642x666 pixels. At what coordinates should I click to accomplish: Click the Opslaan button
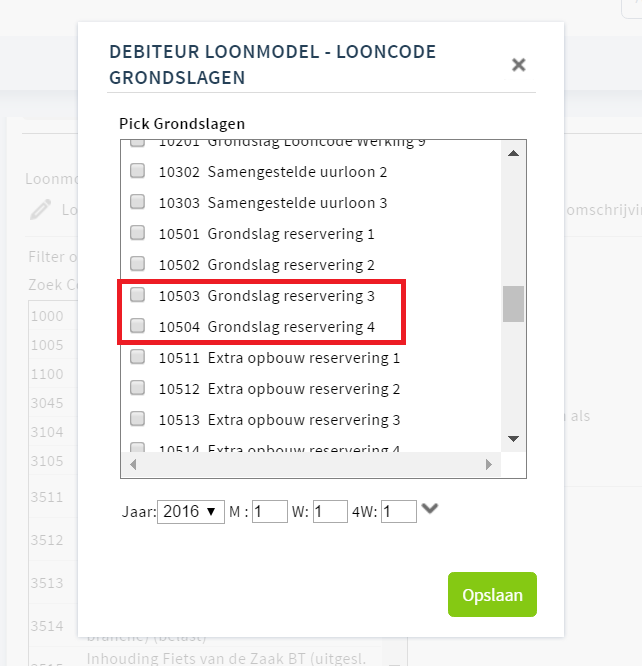click(492, 595)
